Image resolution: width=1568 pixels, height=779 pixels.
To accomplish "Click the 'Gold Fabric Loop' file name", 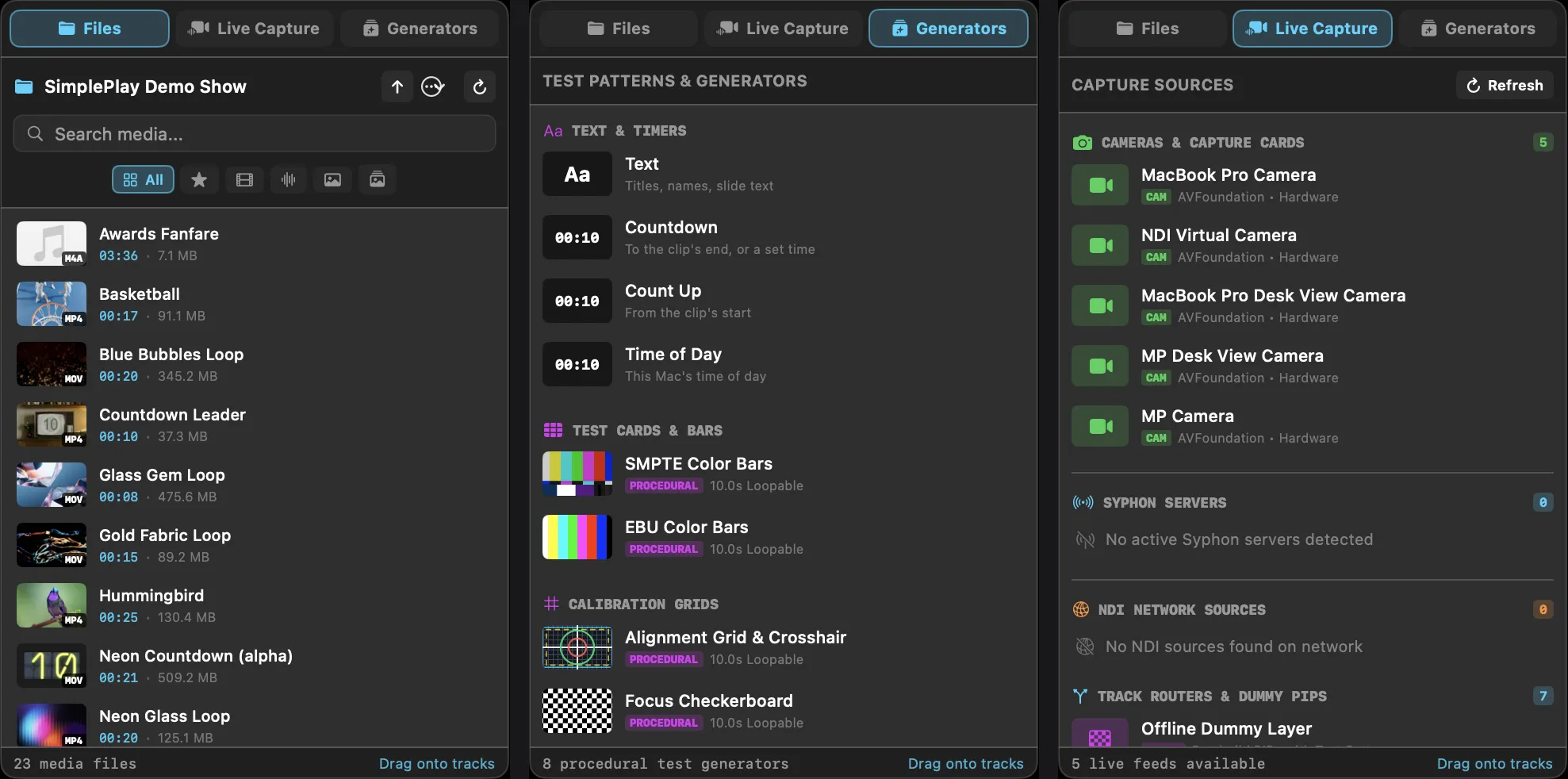I will (x=165, y=535).
